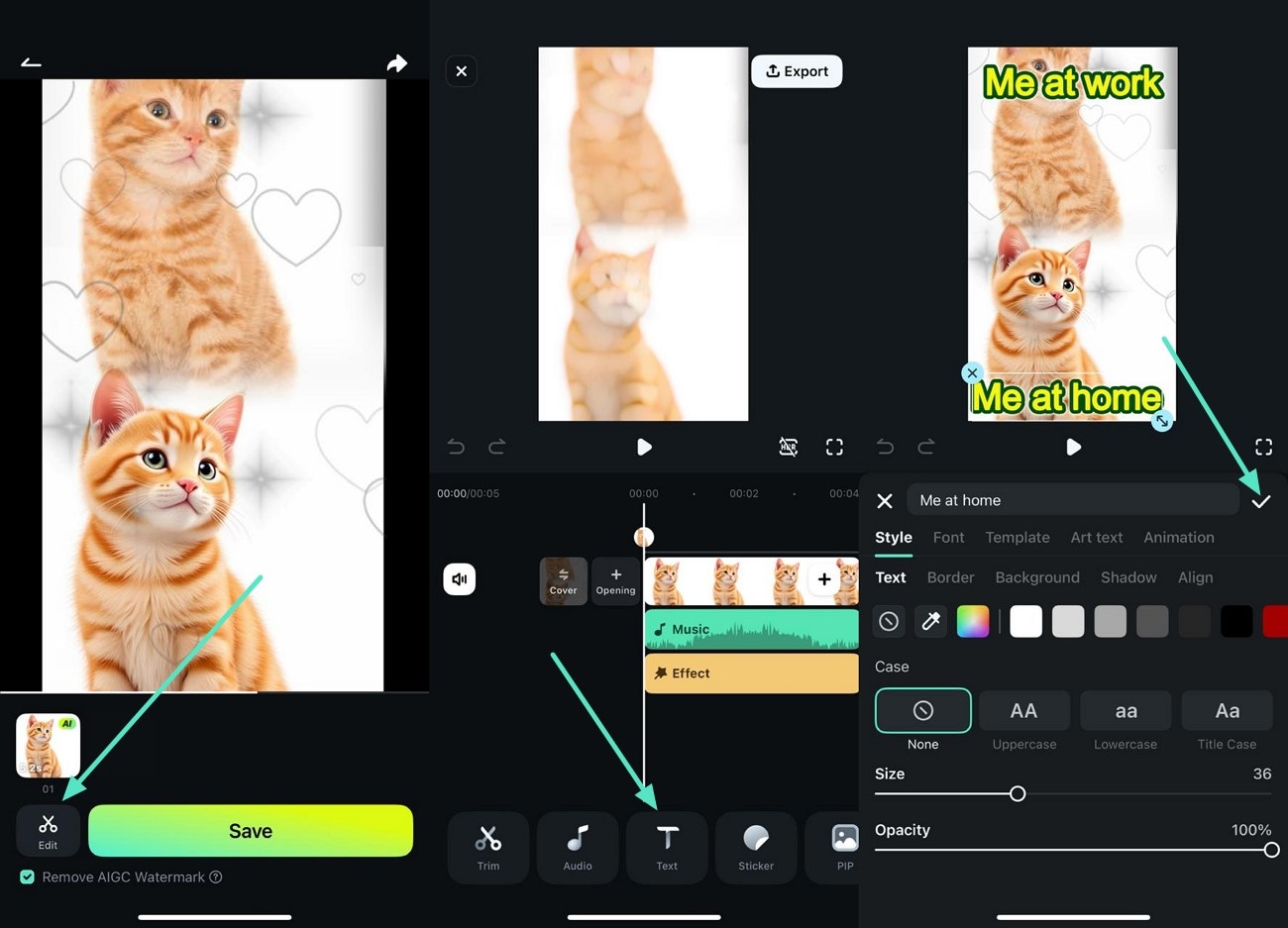Click the Size slider handle
1288x928 pixels.
[x=1018, y=793]
